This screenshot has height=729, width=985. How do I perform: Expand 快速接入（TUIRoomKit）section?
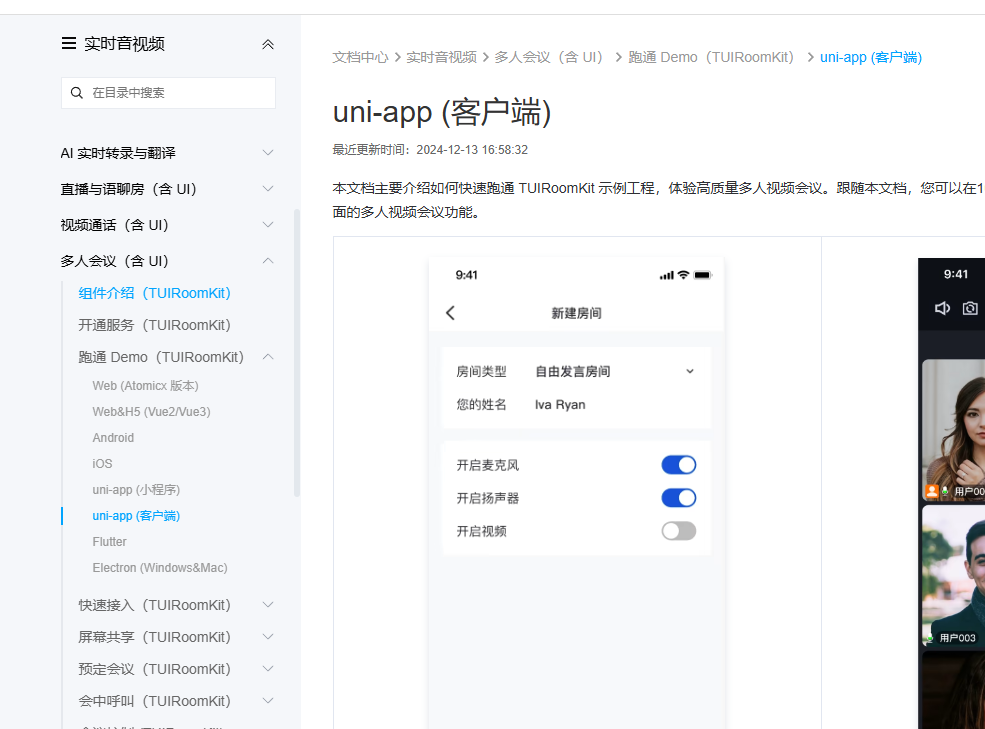(267, 605)
